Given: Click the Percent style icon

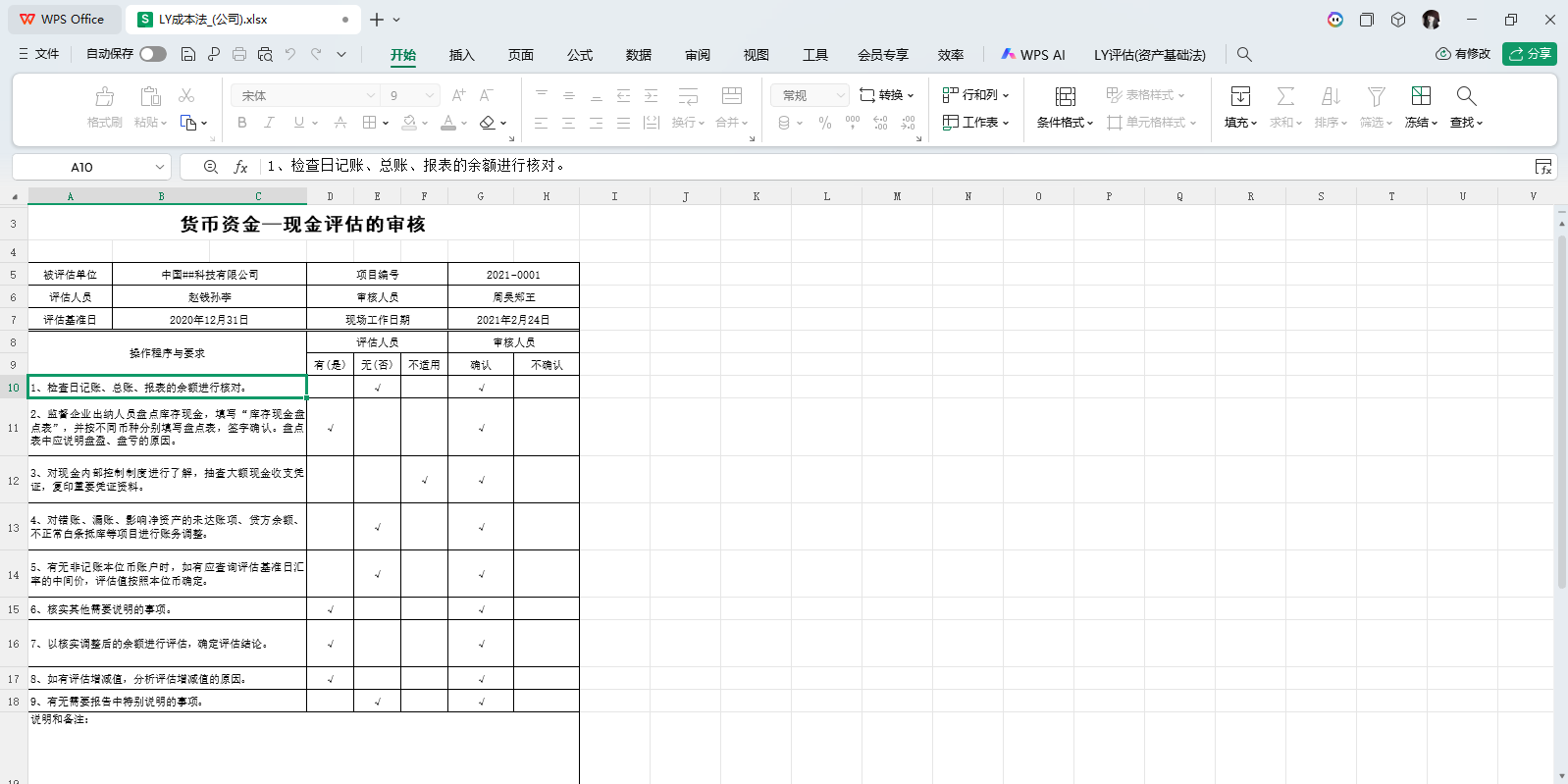Looking at the screenshot, I should pyautogui.click(x=825, y=123).
